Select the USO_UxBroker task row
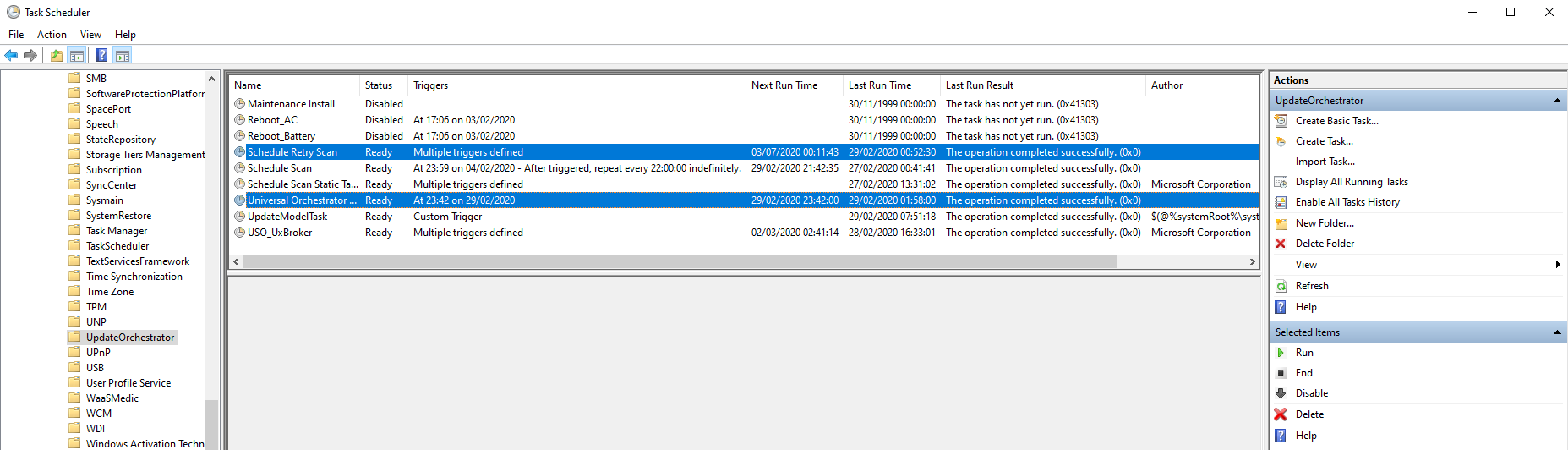Image resolution: width=1568 pixels, height=450 pixels. pyautogui.click(x=280, y=233)
